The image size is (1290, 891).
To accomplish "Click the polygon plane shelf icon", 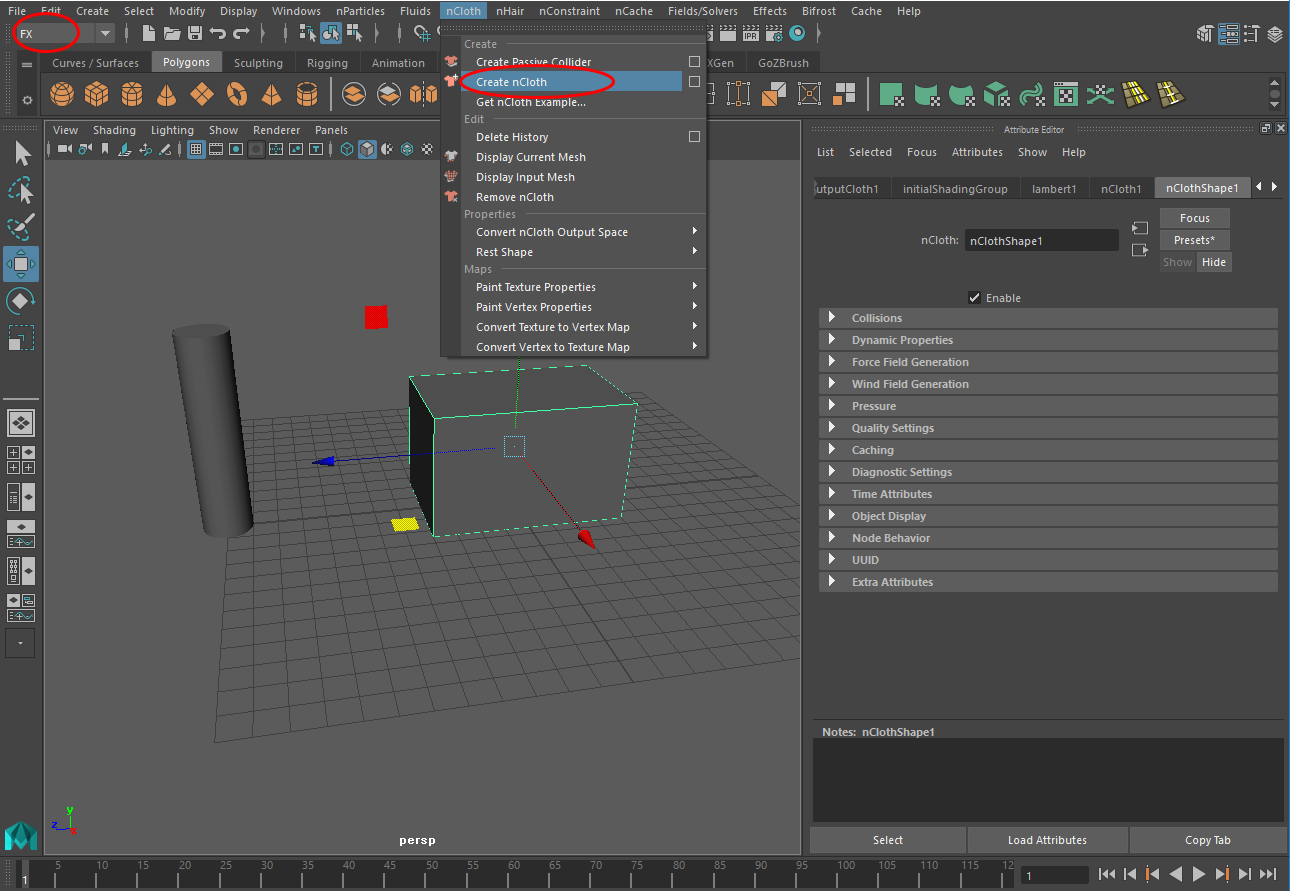I will 202,95.
